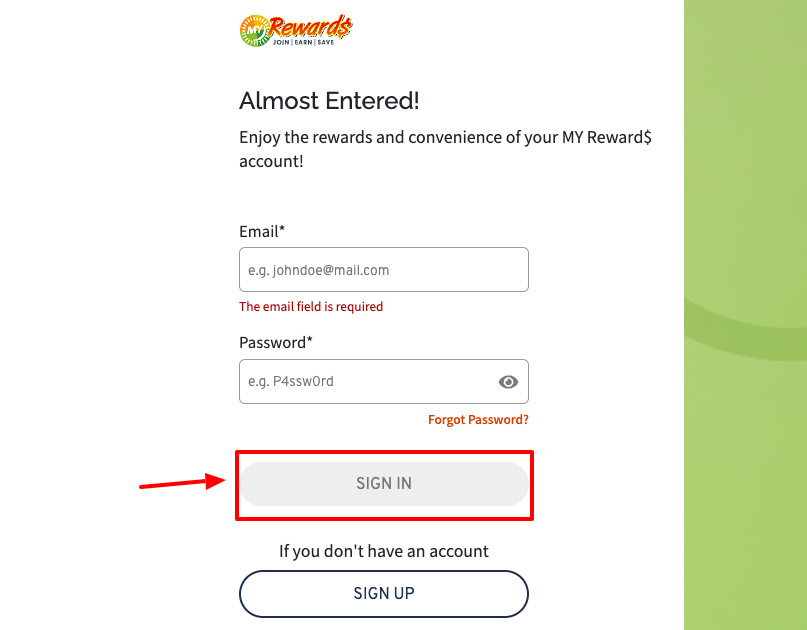
Task: Click the green sidebar area
Action: (x=745, y=315)
